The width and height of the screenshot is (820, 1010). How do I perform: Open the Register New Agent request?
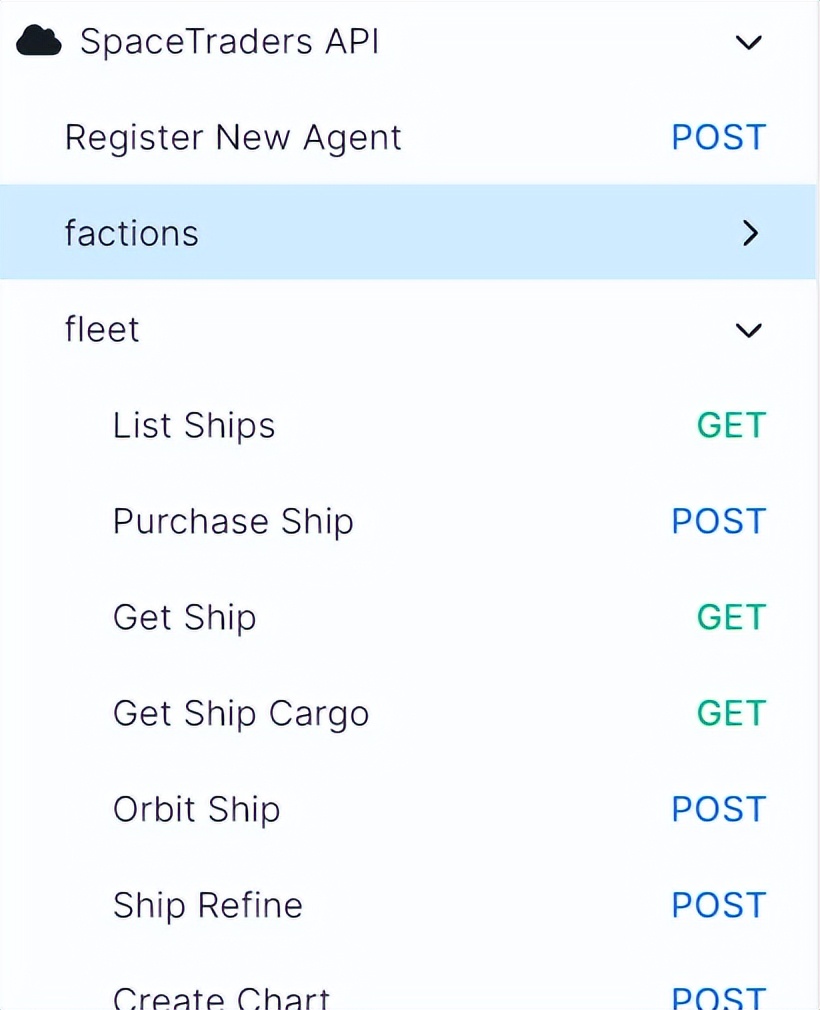(x=233, y=138)
